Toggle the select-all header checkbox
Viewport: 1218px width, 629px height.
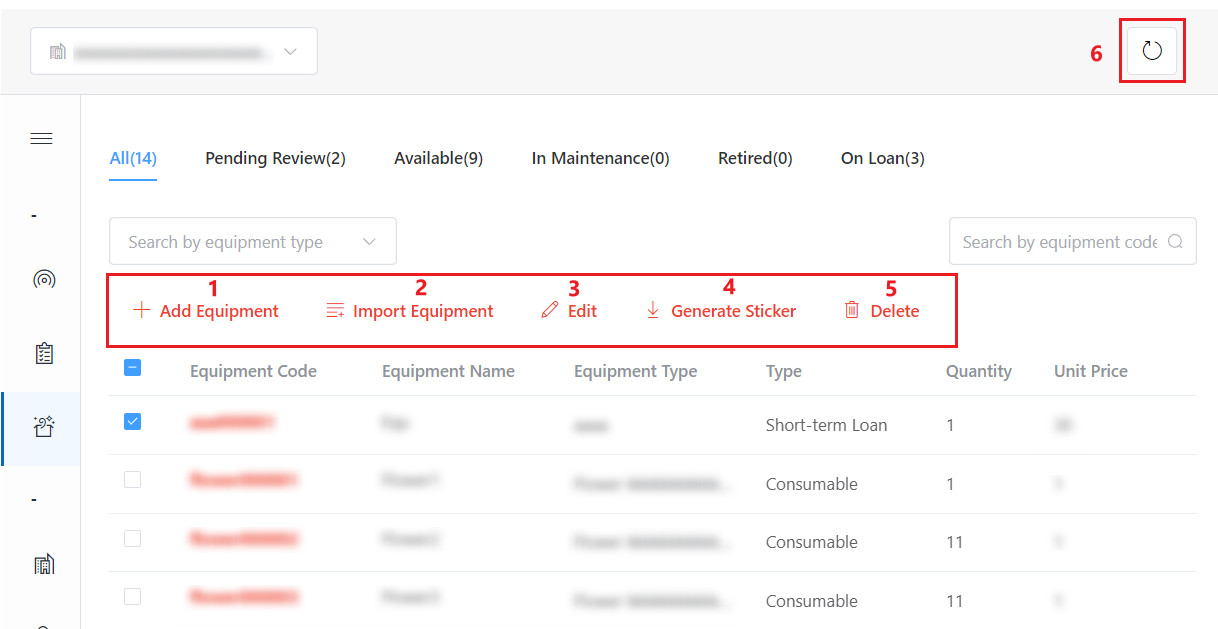(x=132, y=368)
